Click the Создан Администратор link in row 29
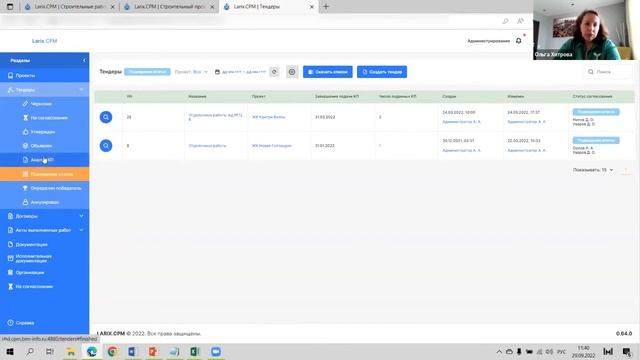This screenshot has width=640, height=360. pos(462,122)
